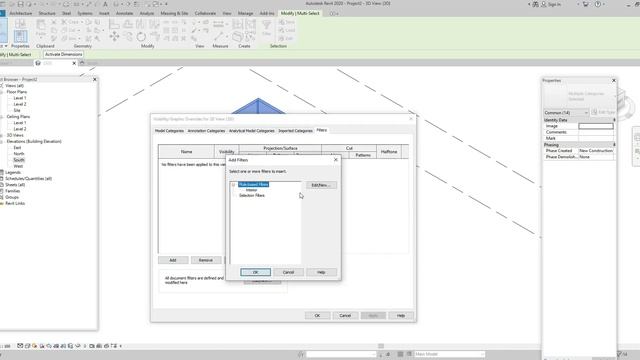Collapse the Floor Plans branch in browser
This screenshot has height=360, width=640.
pos(2,92)
